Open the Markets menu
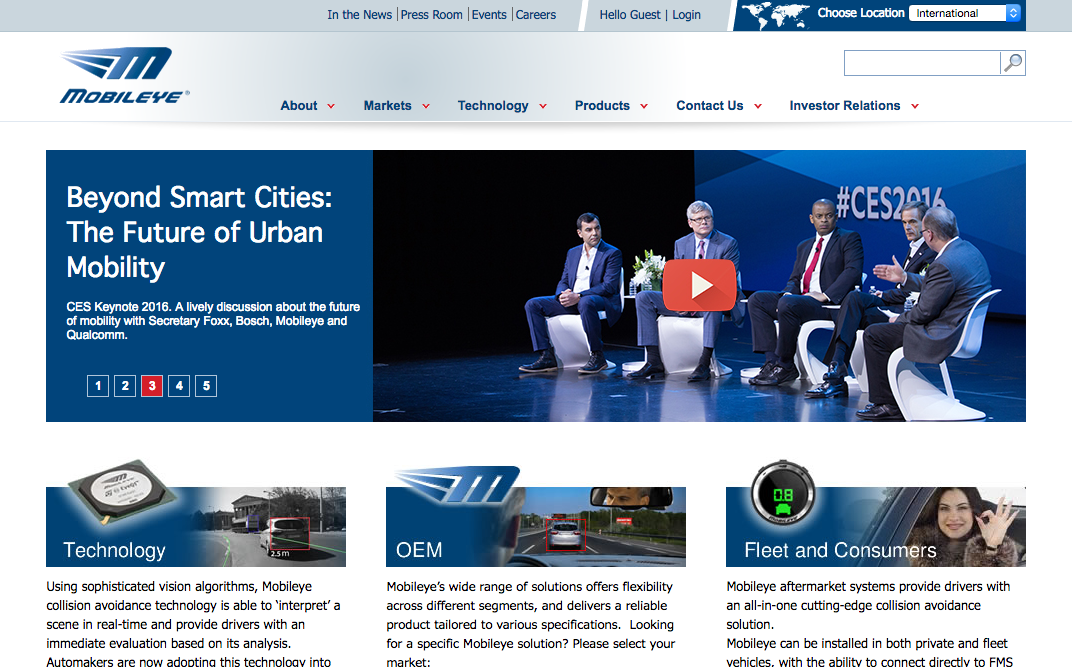This screenshot has height=667, width=1072. (x=388, y=106)
